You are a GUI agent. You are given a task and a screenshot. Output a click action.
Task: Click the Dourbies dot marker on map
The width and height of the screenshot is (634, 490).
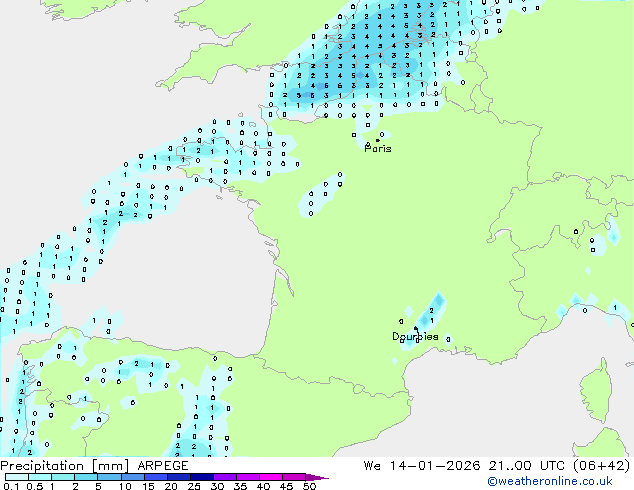tap(416, 328)
